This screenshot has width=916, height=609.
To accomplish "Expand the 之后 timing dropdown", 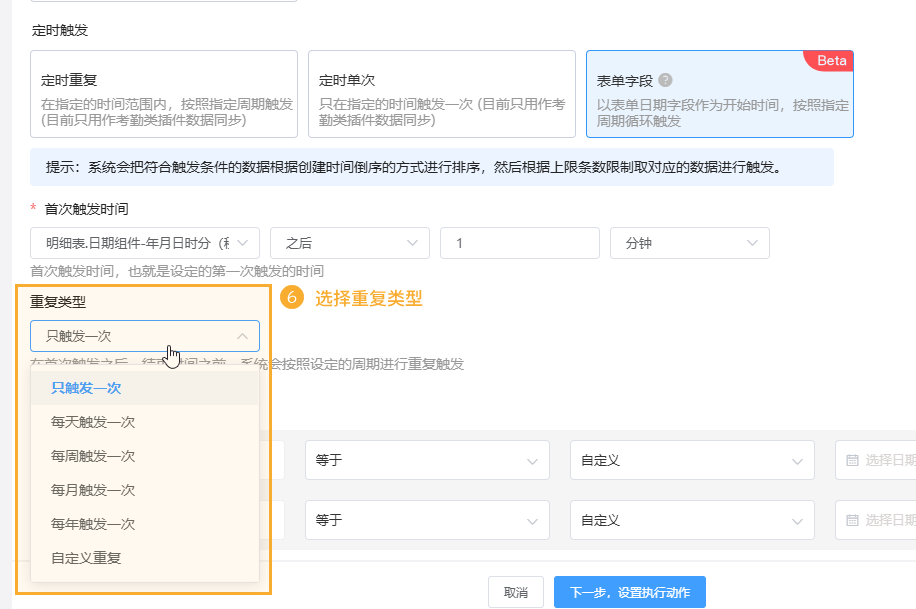I will (x=349, y=243).
